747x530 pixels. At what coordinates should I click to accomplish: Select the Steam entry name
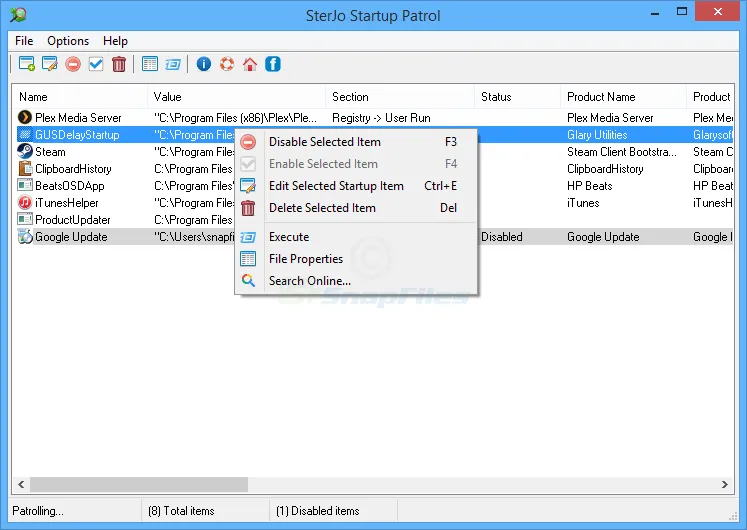coord(50,152)
